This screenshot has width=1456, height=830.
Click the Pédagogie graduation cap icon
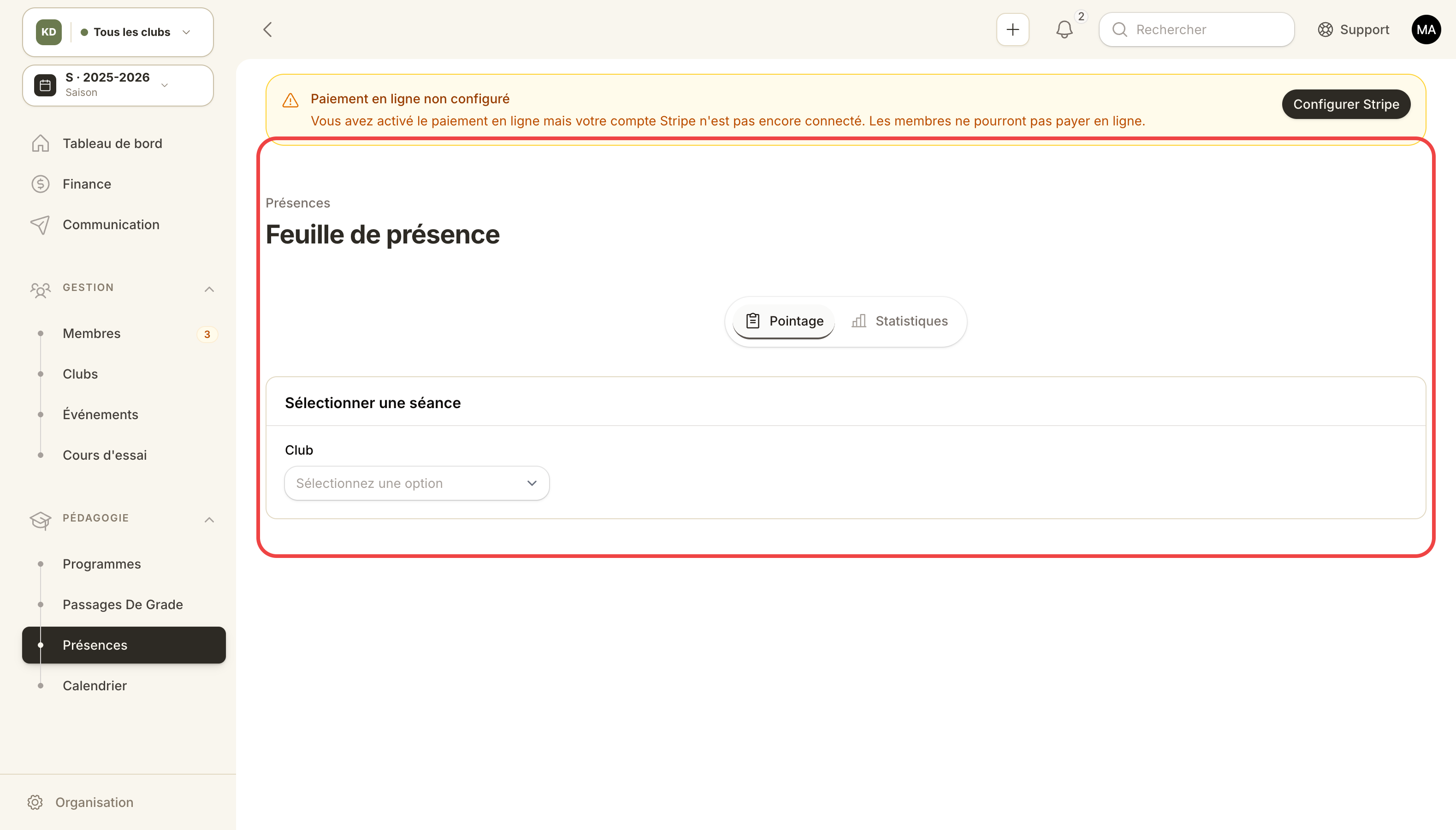(41, 521)
